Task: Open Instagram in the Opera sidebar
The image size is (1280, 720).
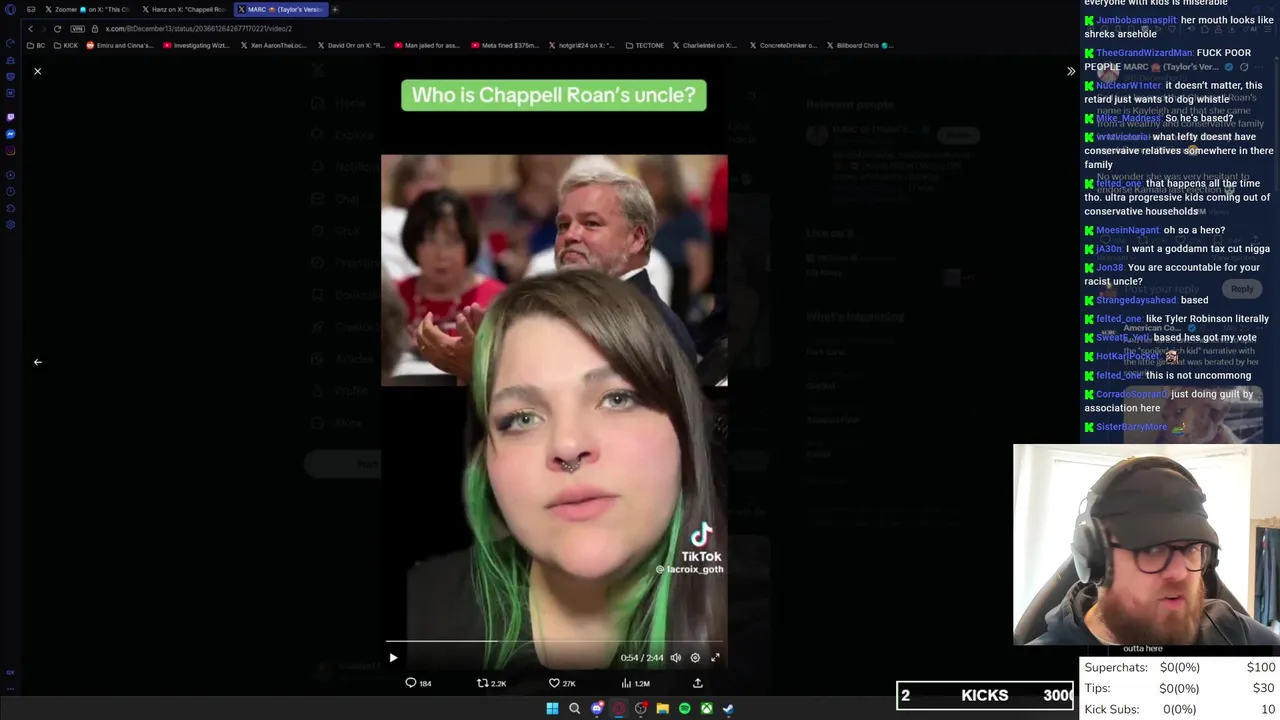Action: coord(10,151)
